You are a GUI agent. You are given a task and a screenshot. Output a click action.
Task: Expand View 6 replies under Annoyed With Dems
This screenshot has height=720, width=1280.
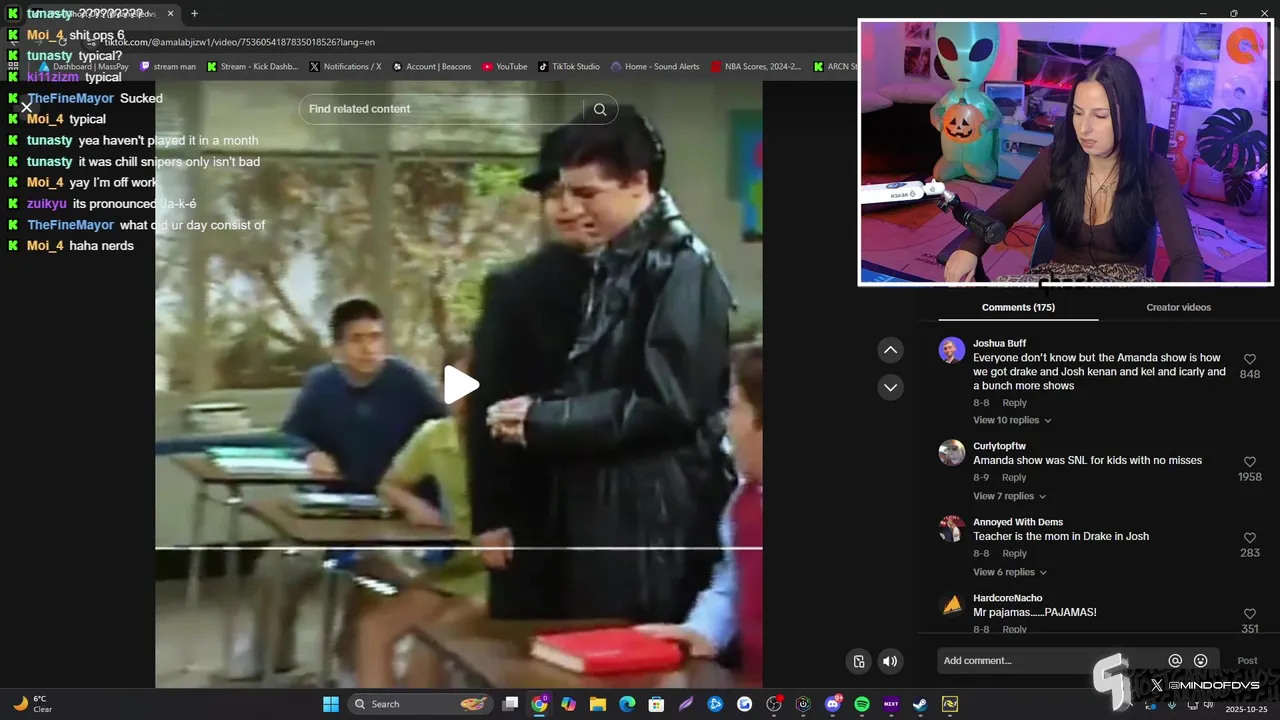(x=1009, y=572)
